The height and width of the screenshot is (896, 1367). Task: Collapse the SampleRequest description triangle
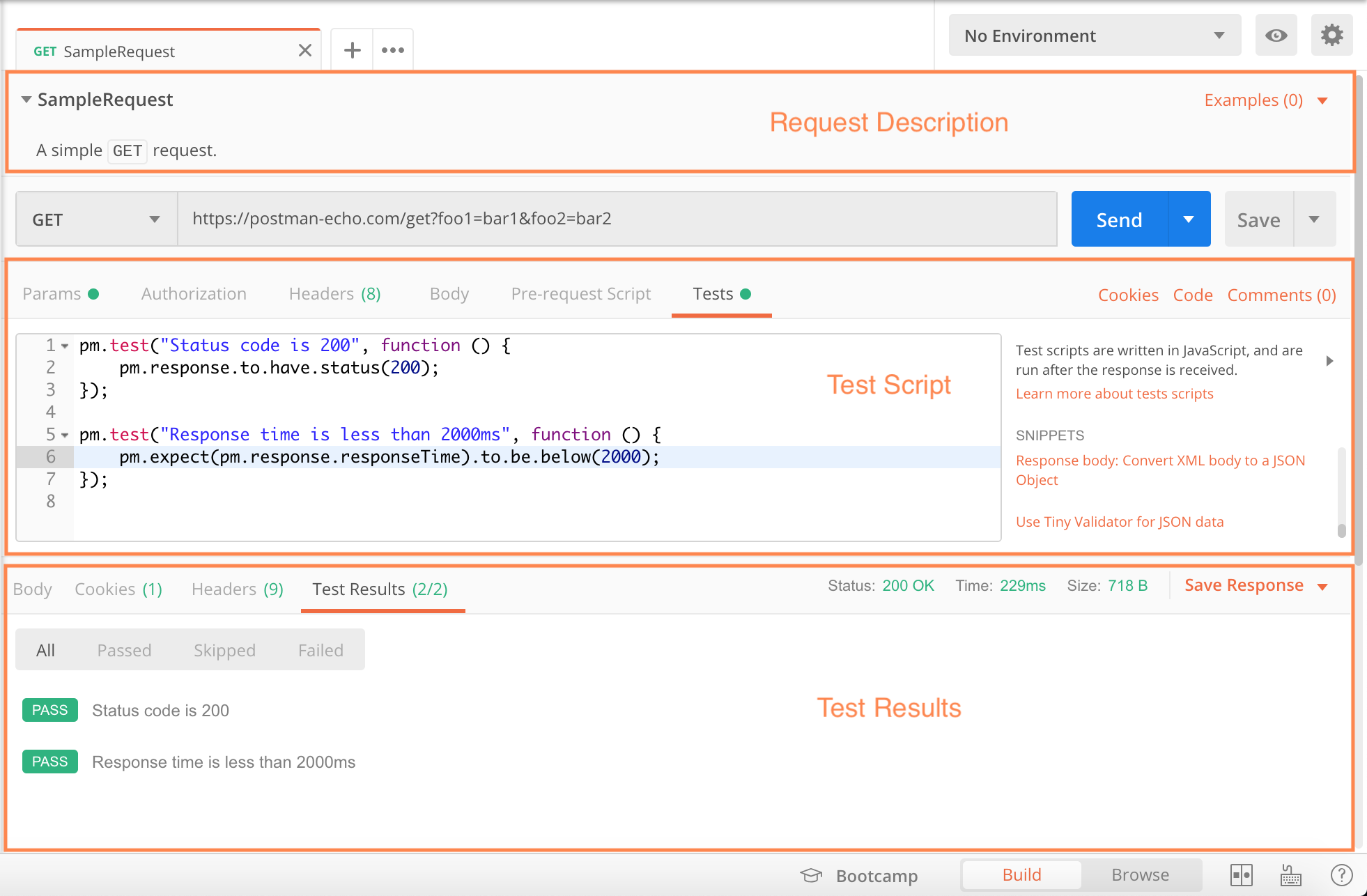[26, 100]
